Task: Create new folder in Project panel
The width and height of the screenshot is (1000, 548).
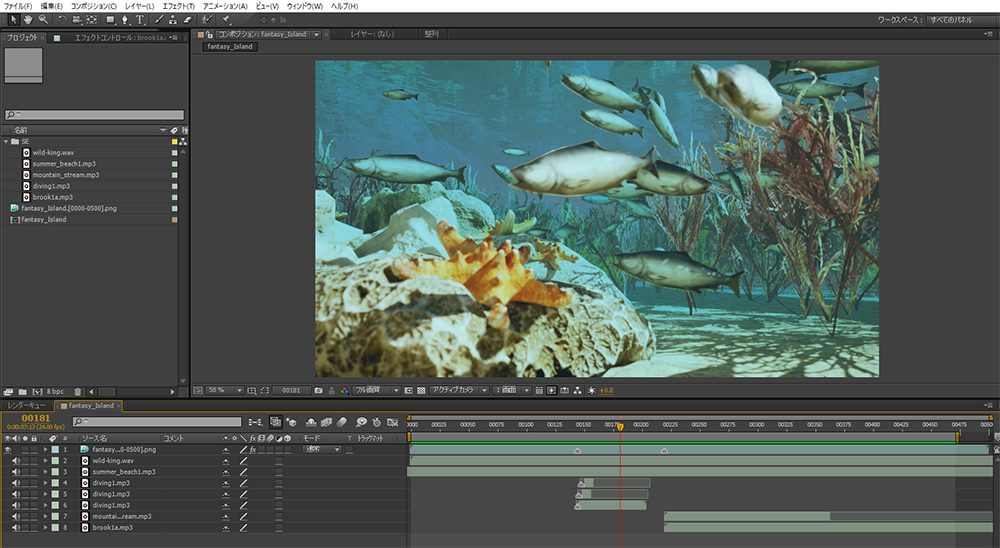Action: pos(21,391)
